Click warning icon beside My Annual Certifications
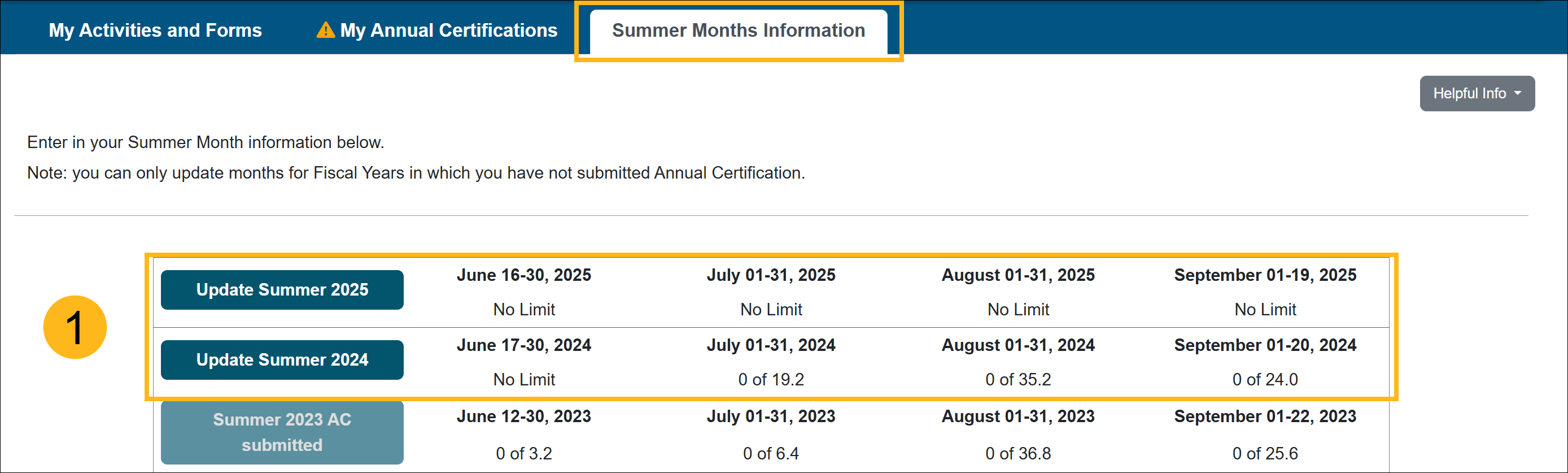 [x=326, y=30]
